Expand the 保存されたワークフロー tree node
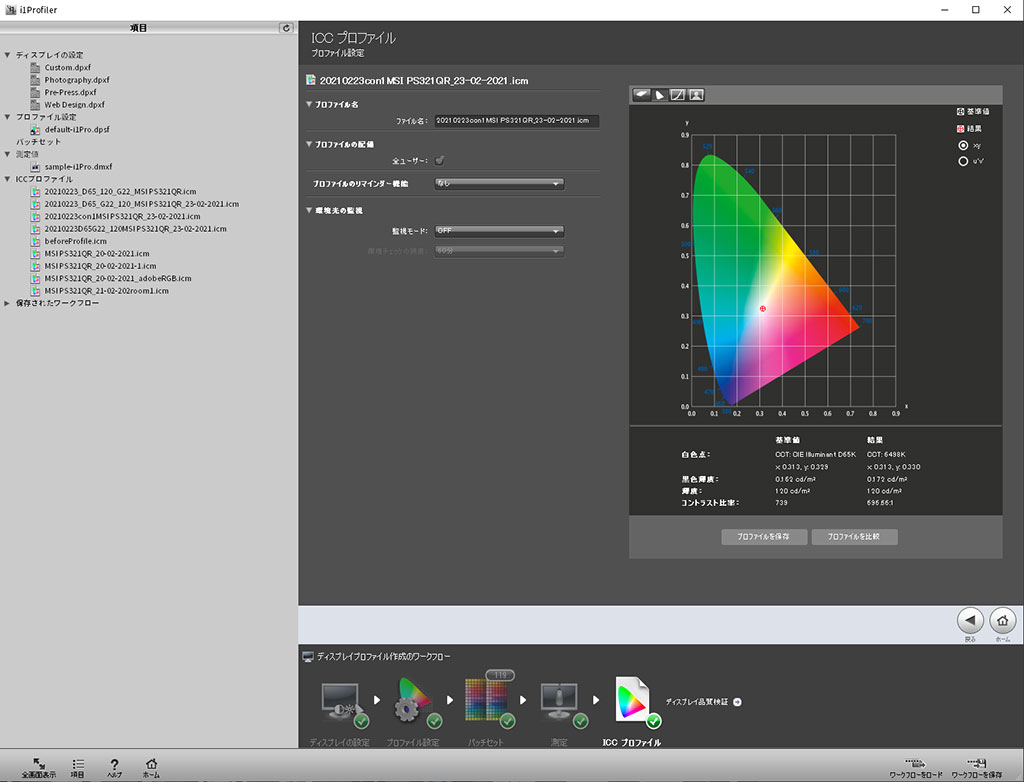This screenshot has width=1024, height=782. click(8, 303)
